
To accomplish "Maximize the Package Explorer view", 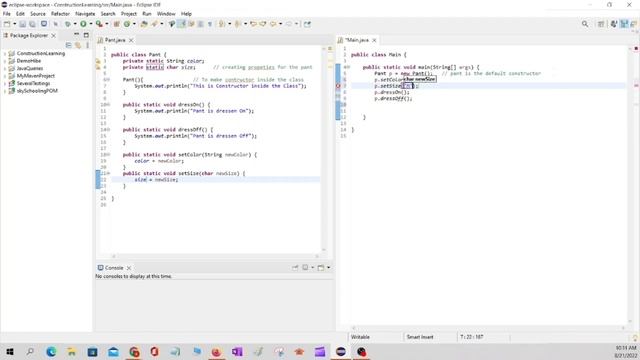I will pyautogui.click(x=86, y=35).
